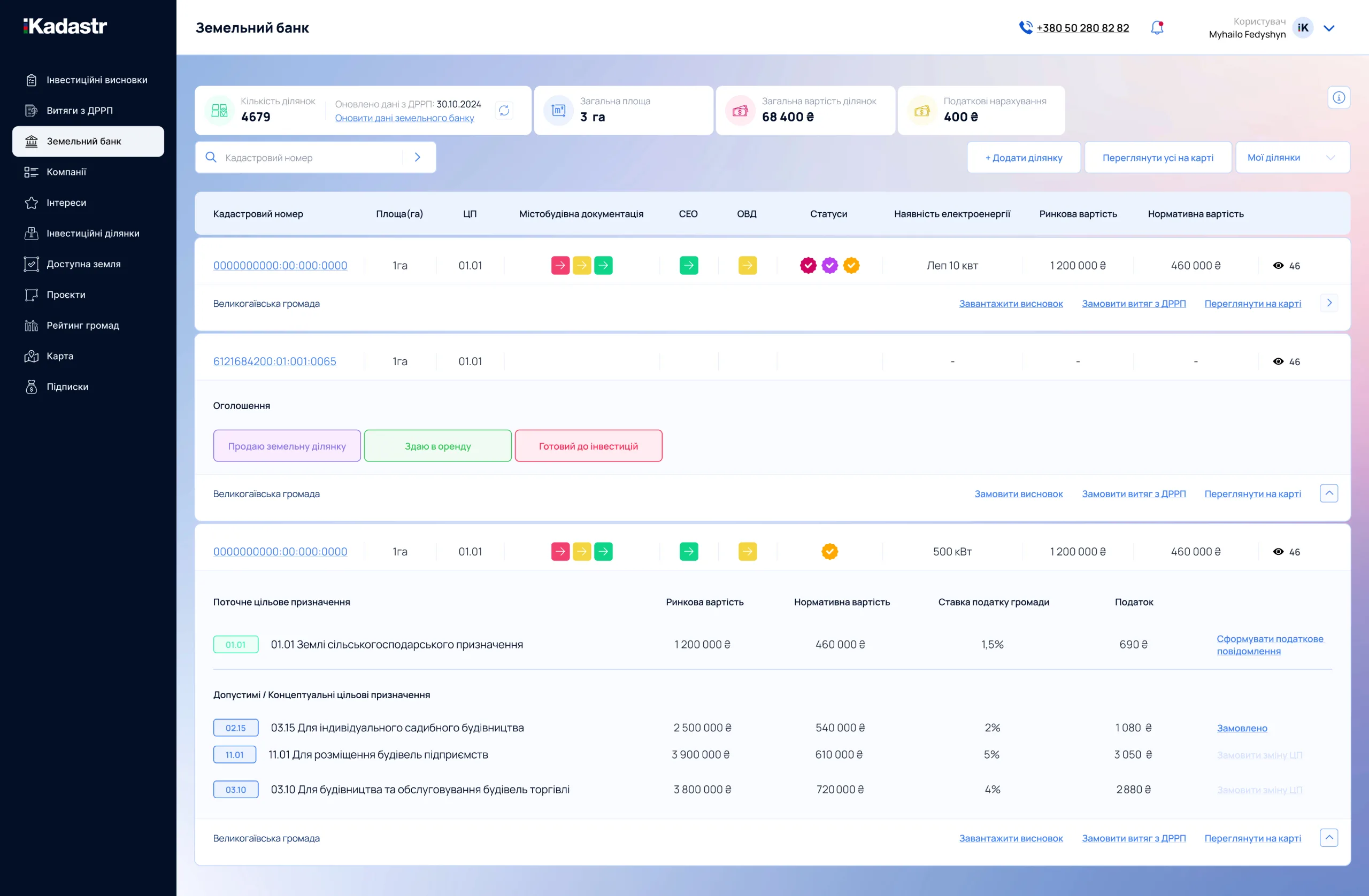This screenshot has width=1369, height=896.
Task: Click the search arrow in cadastral number field
Action: tap(418, 158)
